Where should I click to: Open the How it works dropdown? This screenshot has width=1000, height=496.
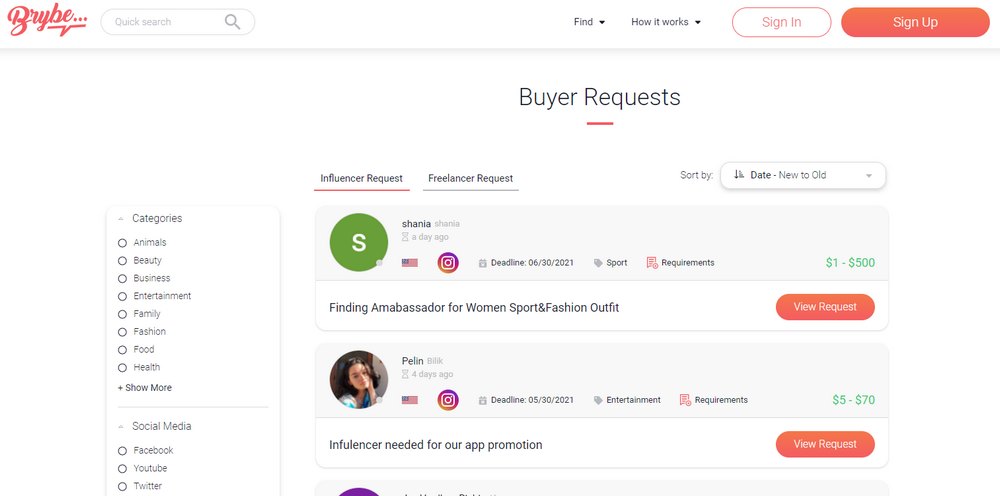click(666, 22)
